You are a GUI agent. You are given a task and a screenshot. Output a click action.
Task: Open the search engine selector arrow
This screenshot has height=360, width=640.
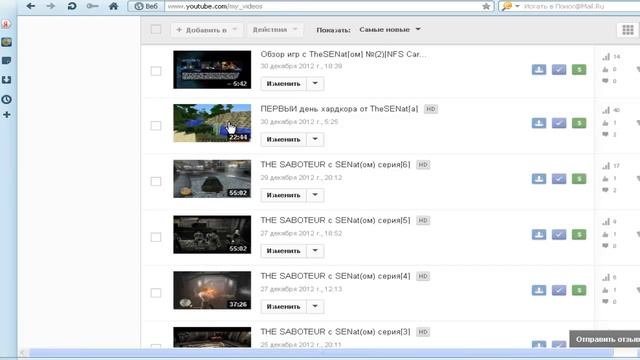coord(517,6)
